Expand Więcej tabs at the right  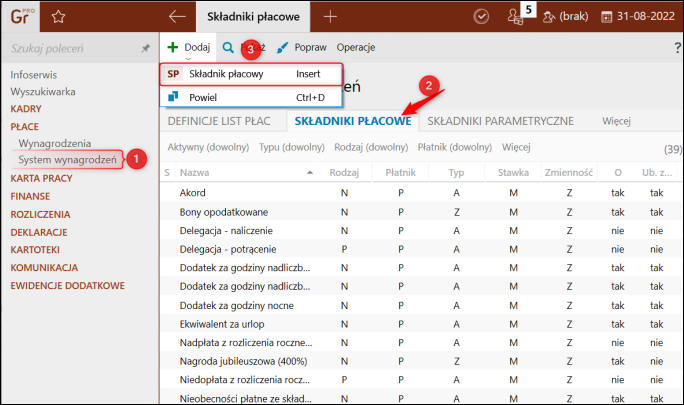point(616,121)
